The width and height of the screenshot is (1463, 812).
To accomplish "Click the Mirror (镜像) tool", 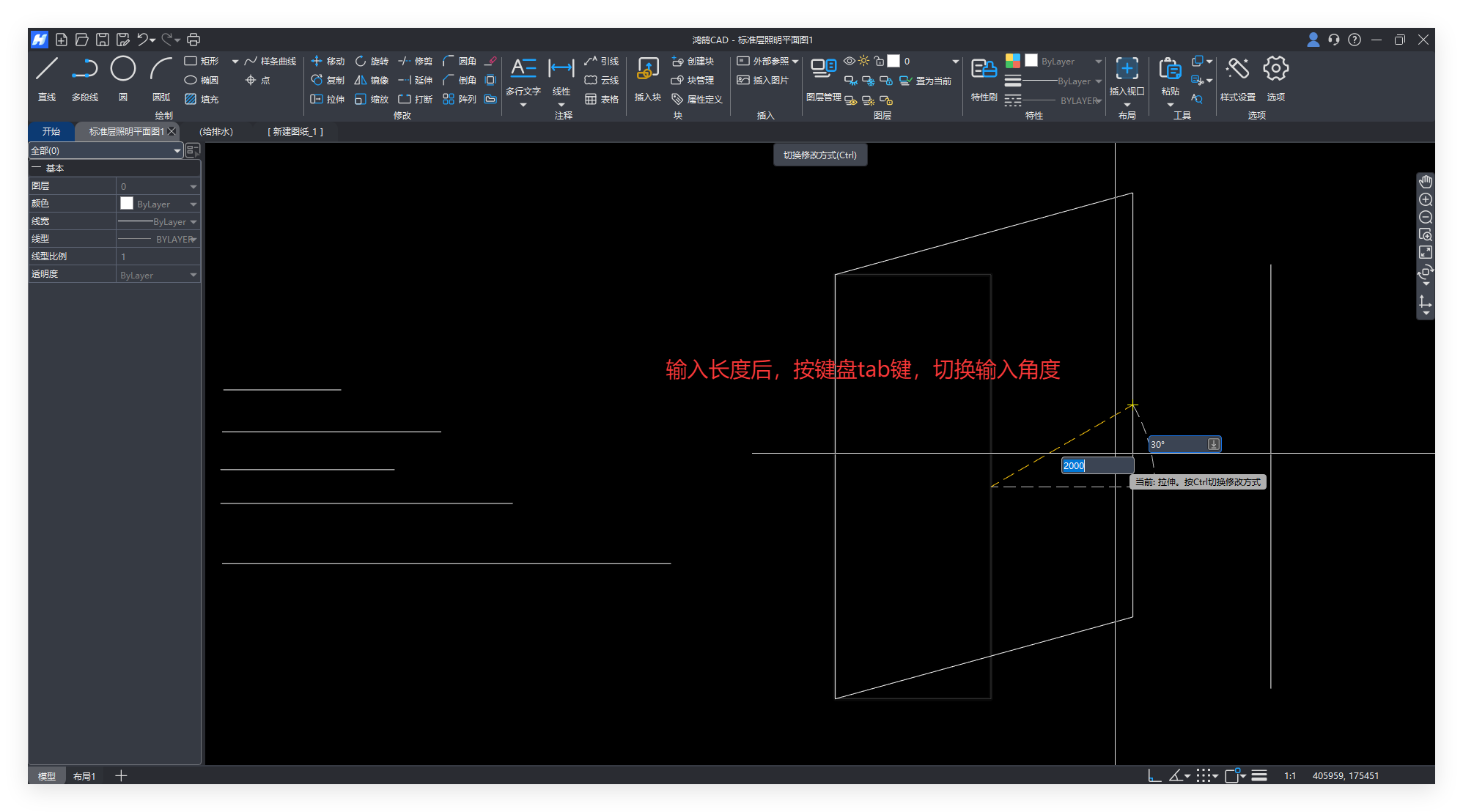I will pyautogui.click(x=371, y=81).
